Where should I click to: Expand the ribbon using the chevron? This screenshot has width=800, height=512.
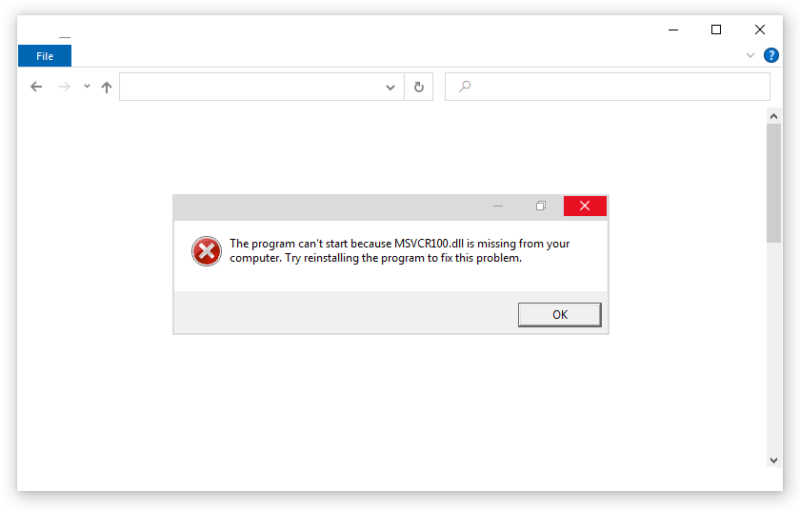tap(750, 55)
